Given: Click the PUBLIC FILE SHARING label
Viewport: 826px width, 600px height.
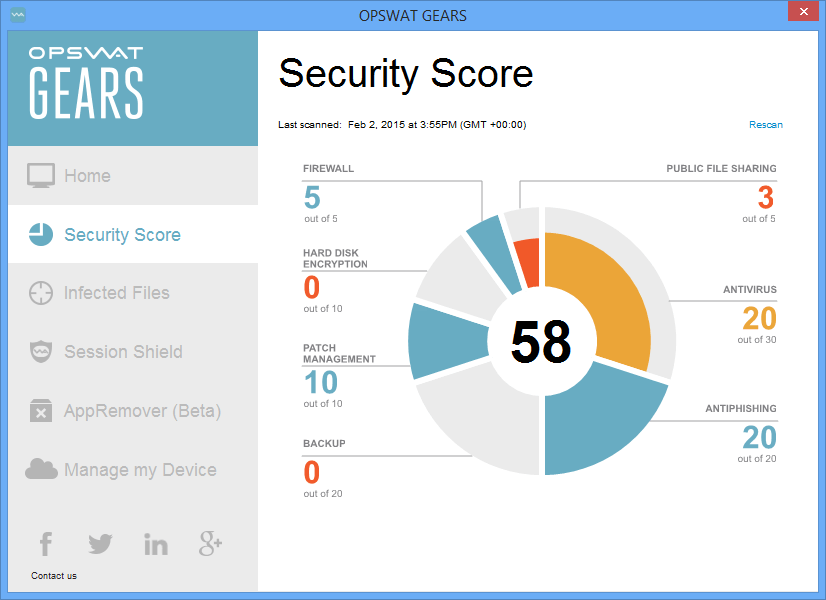Looking at the screenshot, I should (x=721, y=169).
